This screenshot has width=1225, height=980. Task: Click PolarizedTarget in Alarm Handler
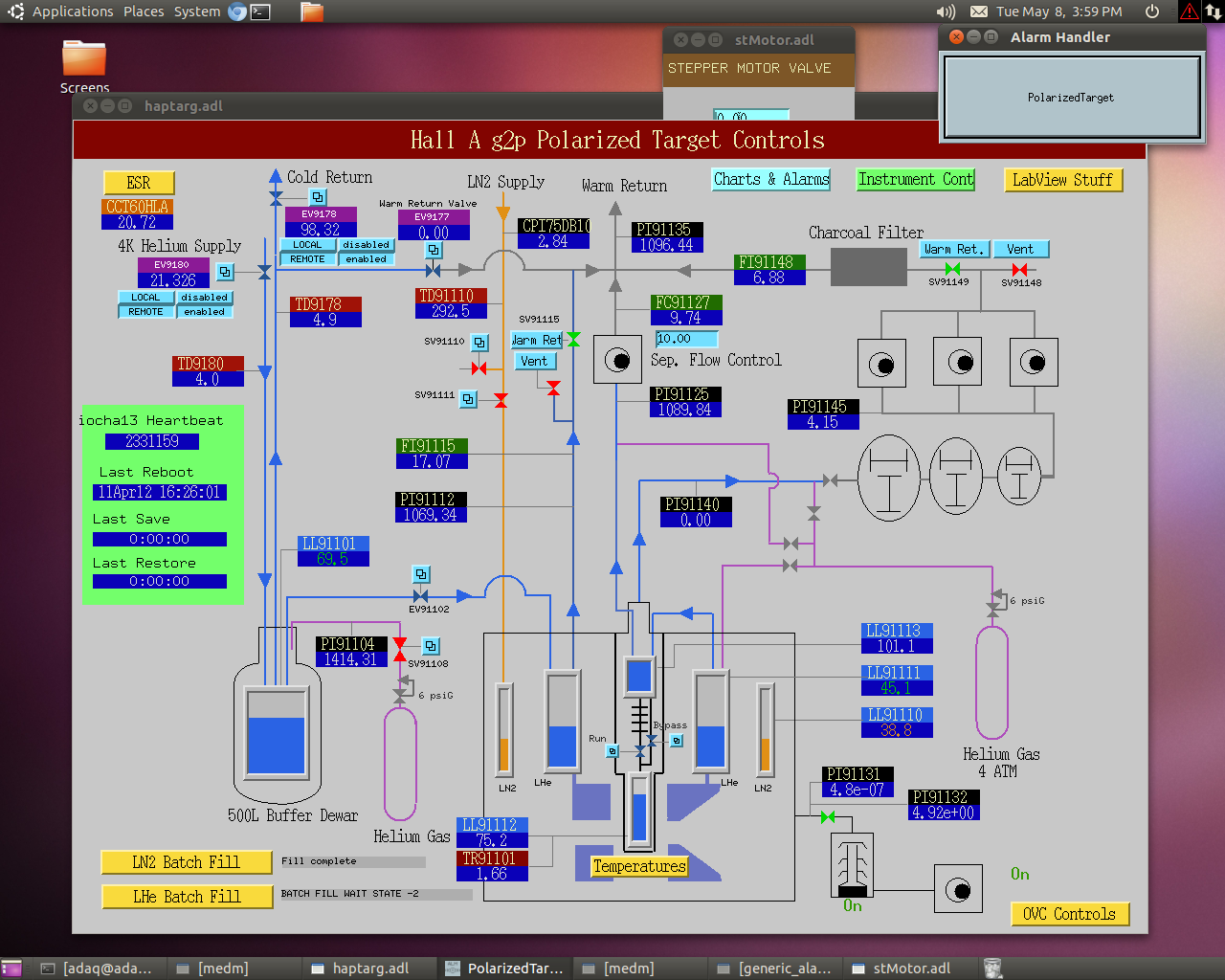tap(1070, 98)
